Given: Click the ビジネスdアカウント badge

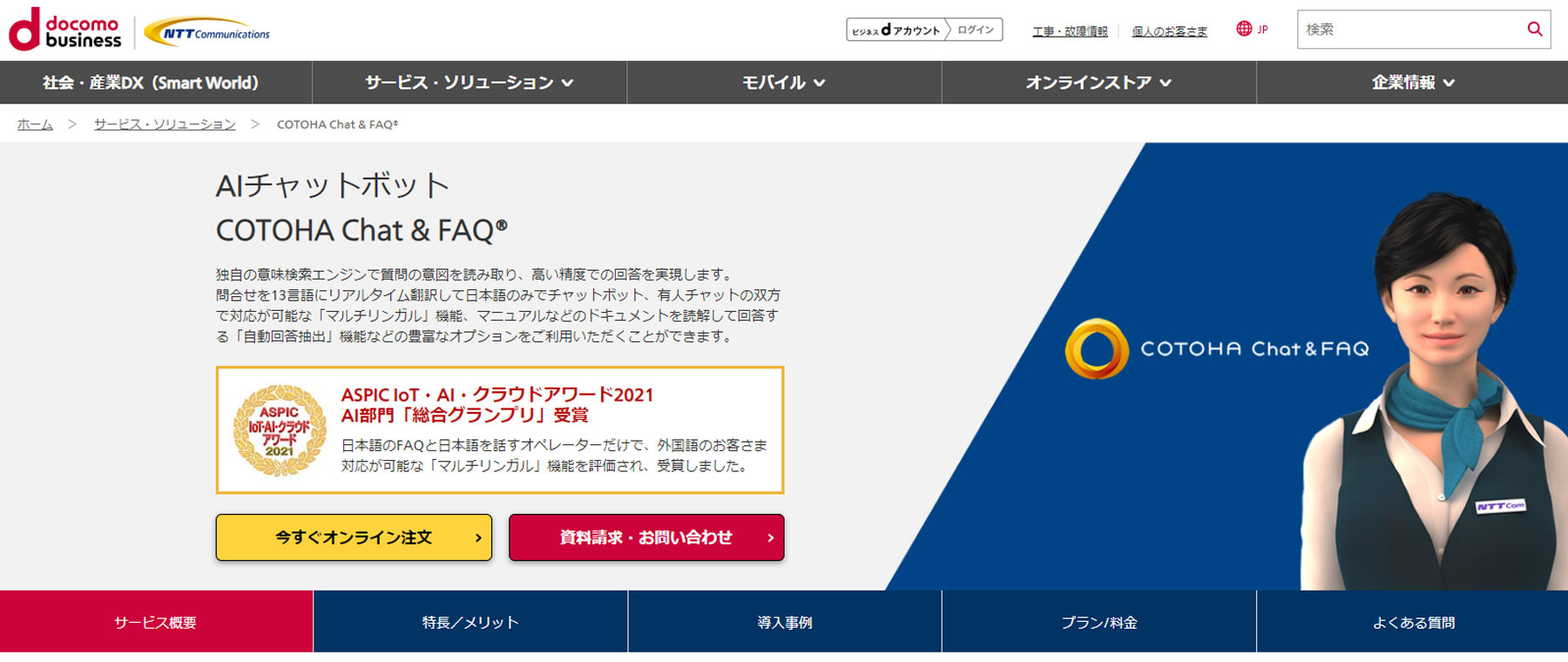Looking at the screenshot, I should pyautogui.click(x=896, y=30).
